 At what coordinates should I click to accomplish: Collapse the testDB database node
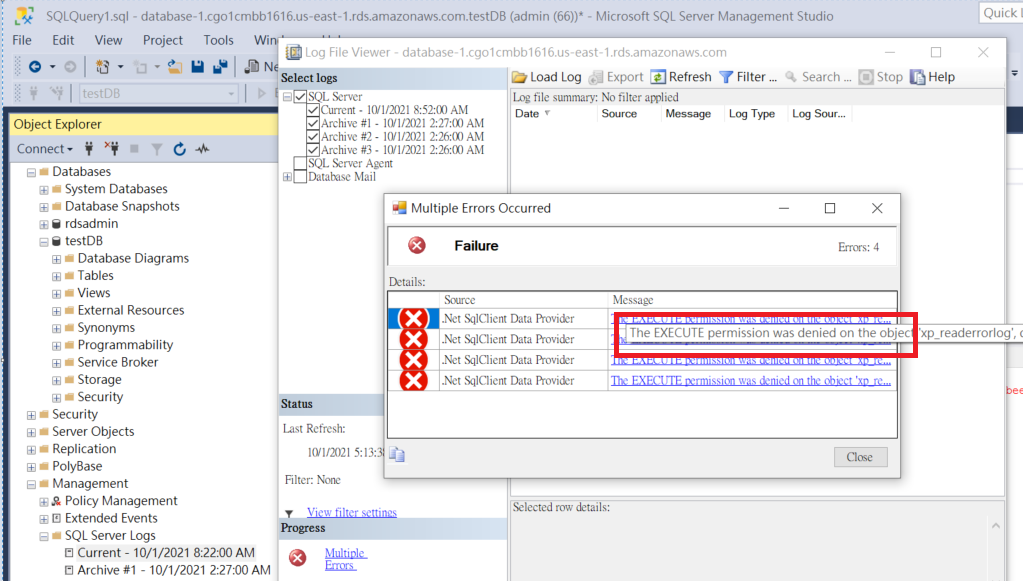(x=44, y=242)
